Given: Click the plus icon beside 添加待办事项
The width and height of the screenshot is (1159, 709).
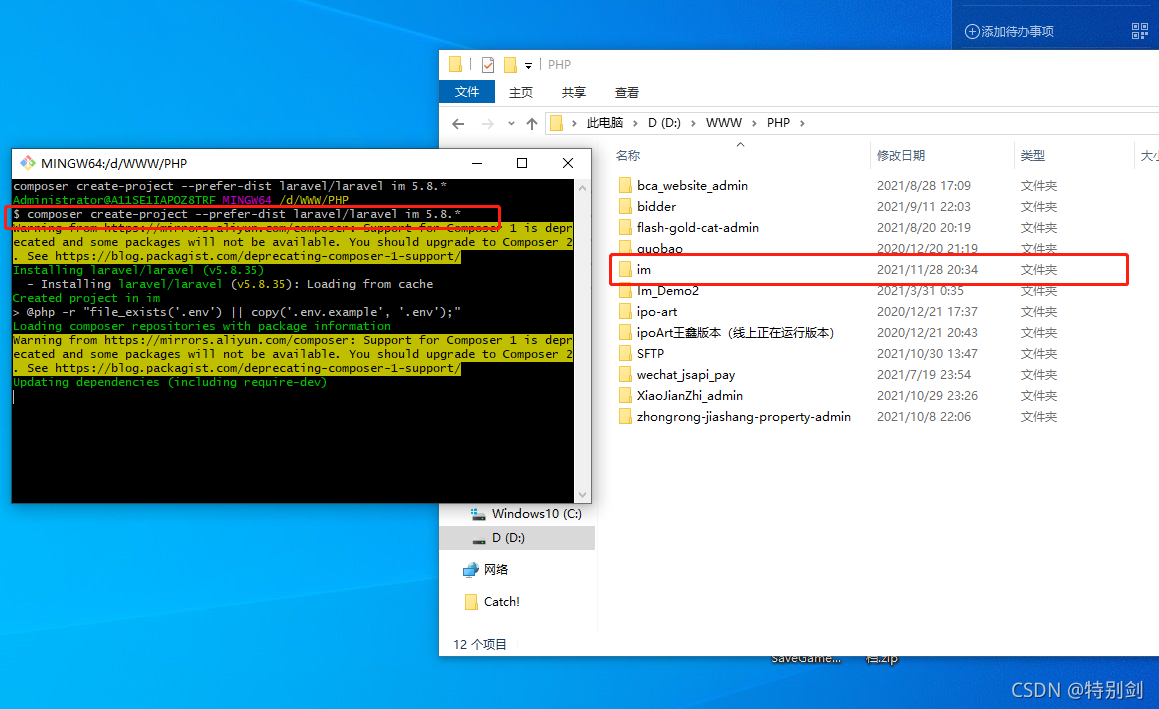Looking at the screenshot, I should 973,31.
